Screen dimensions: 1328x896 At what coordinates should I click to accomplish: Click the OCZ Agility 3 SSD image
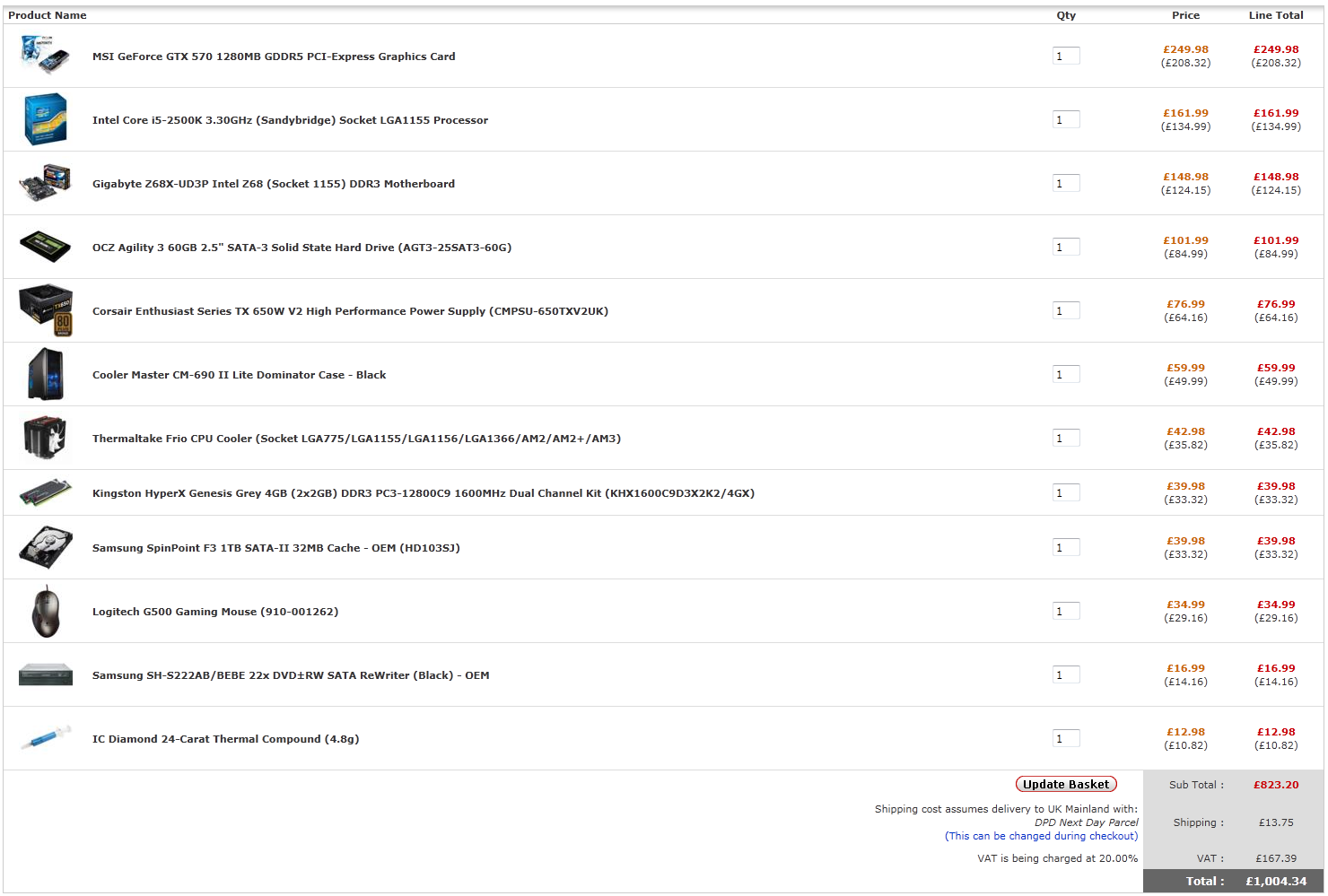[x=45, y=247]
